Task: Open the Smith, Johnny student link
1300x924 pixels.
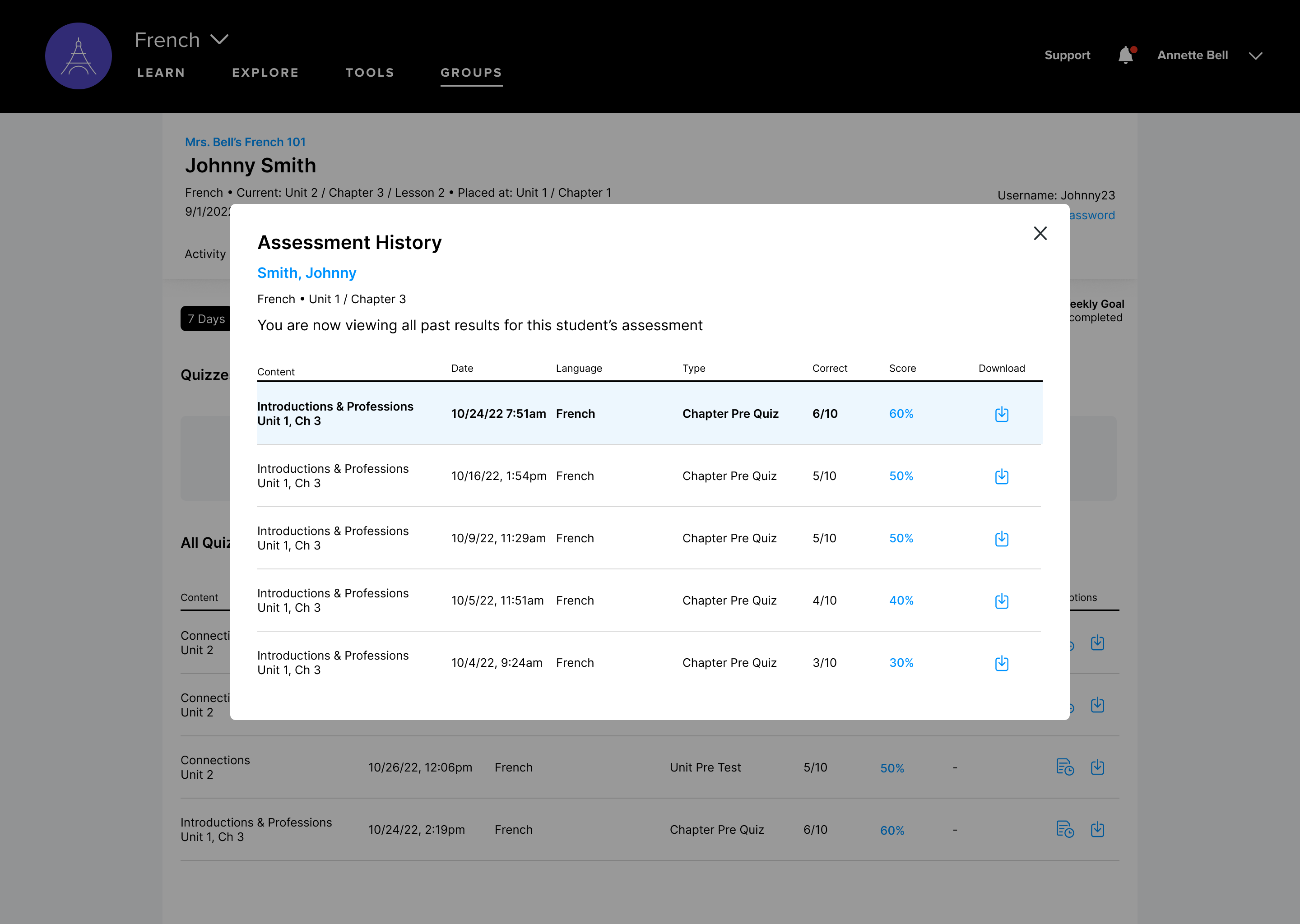Action: pyautogui.click(x=307, y=273)
